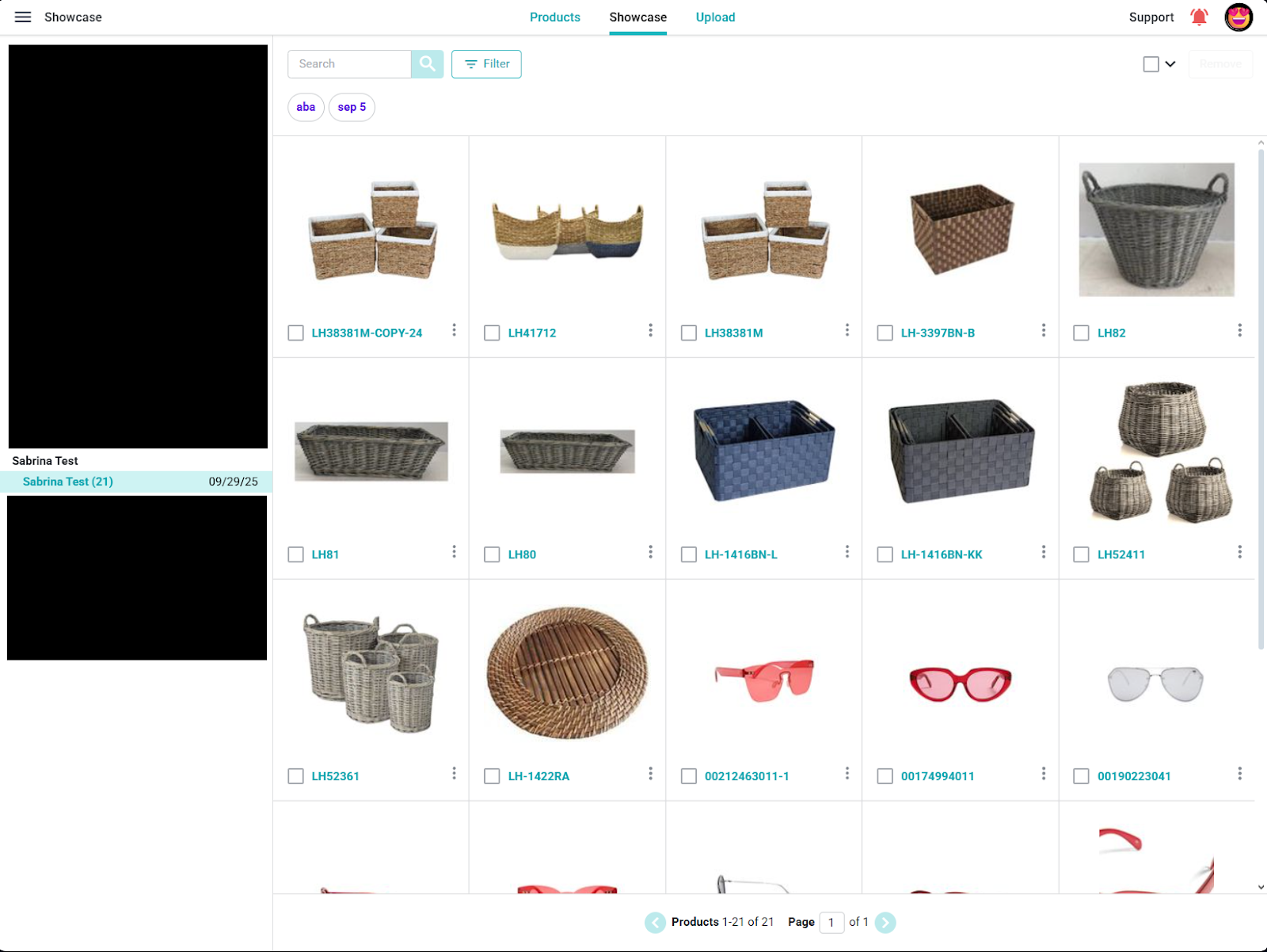Click the search magnifier button
Screen dimensions: 1267x952
coord(427,64)
